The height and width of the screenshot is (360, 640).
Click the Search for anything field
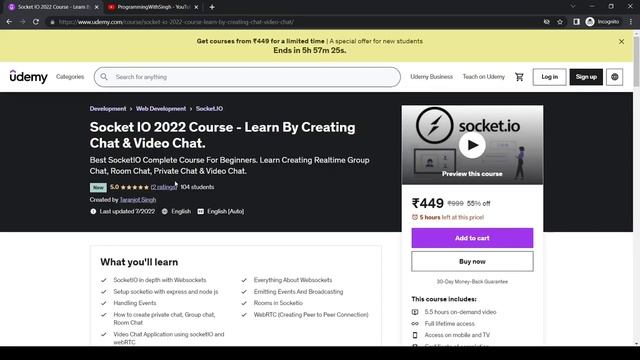[247, 77]
